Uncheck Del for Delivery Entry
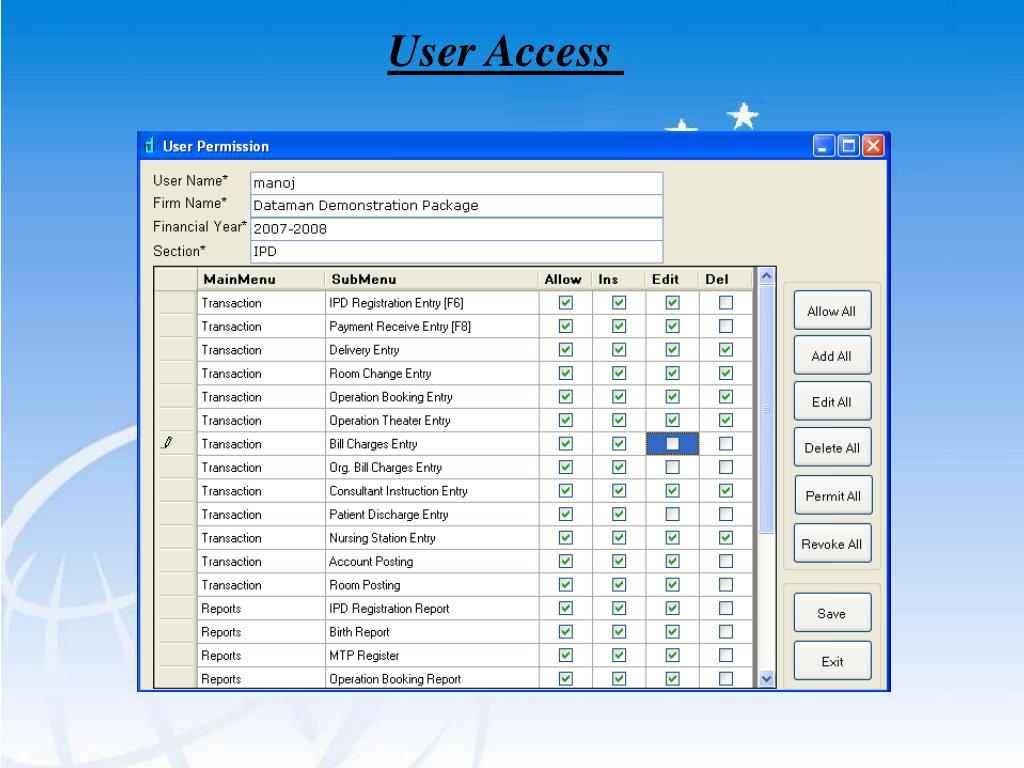Viewport: 1024px width, 768px height. (726, 349)
